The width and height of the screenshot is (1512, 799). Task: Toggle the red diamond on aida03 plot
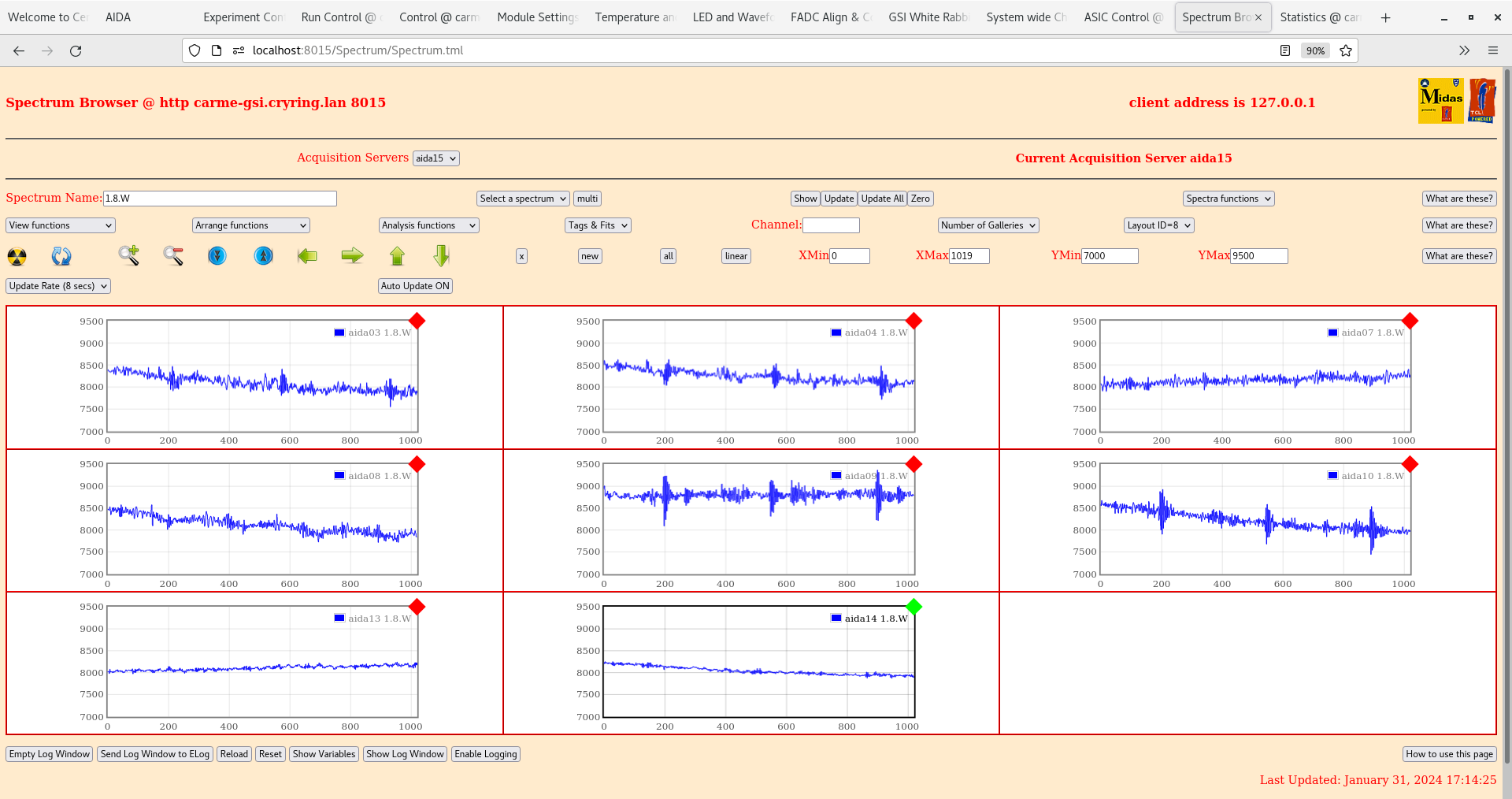pos(417,321)
